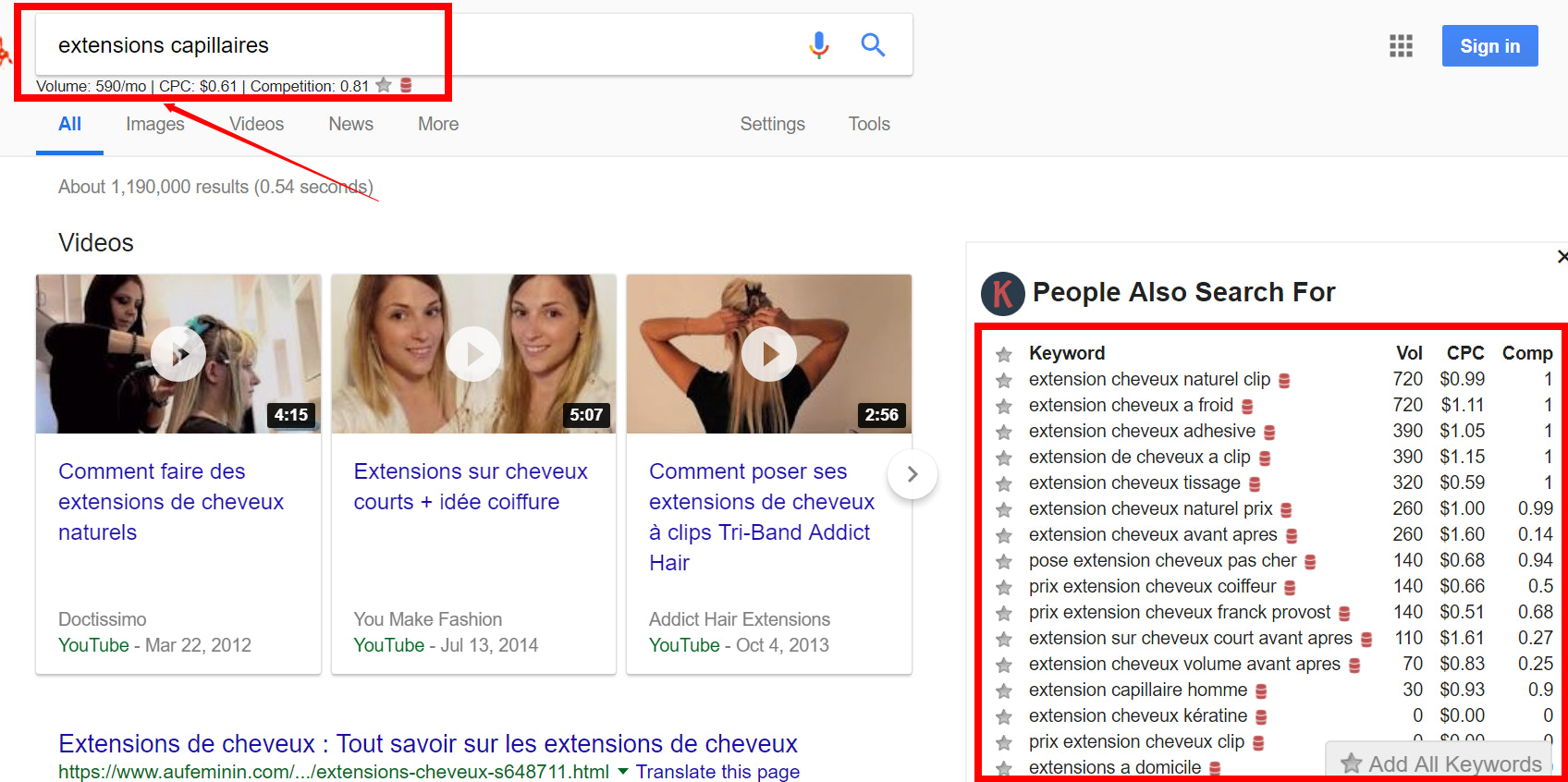Star 'extension cheveux naturel clip' keyword
1568x782 pixels.
pyautogui.click(x=1003, y=380)
